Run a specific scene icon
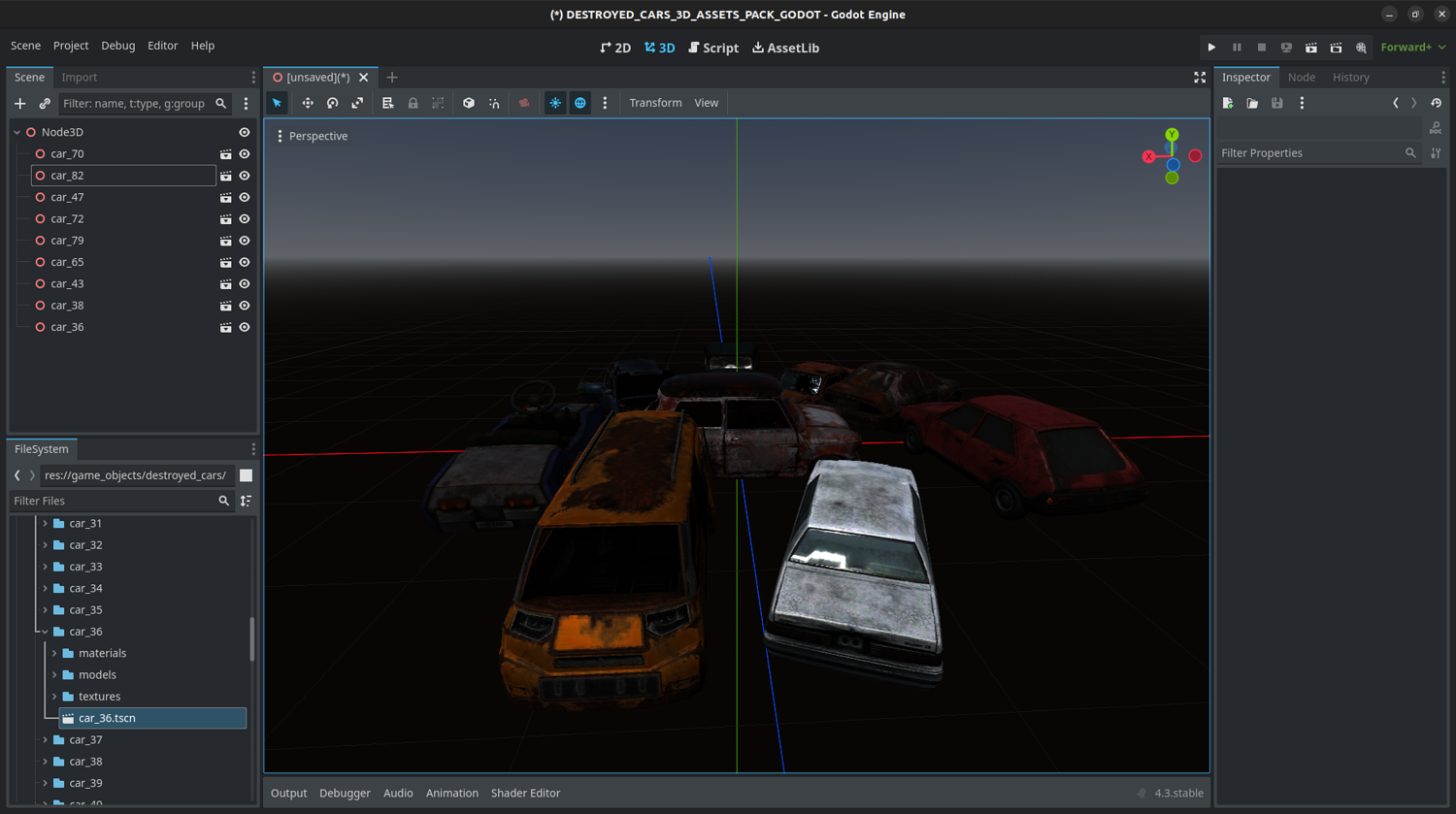1456x814 pixels. [1337, 48]
